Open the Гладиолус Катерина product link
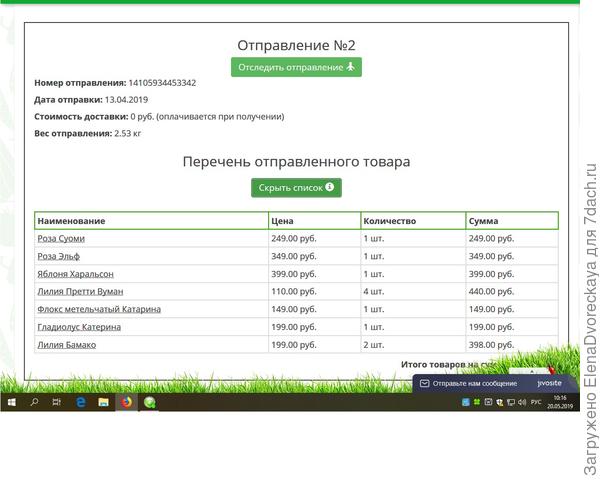 pyautogui.click(x=79, y=327)
